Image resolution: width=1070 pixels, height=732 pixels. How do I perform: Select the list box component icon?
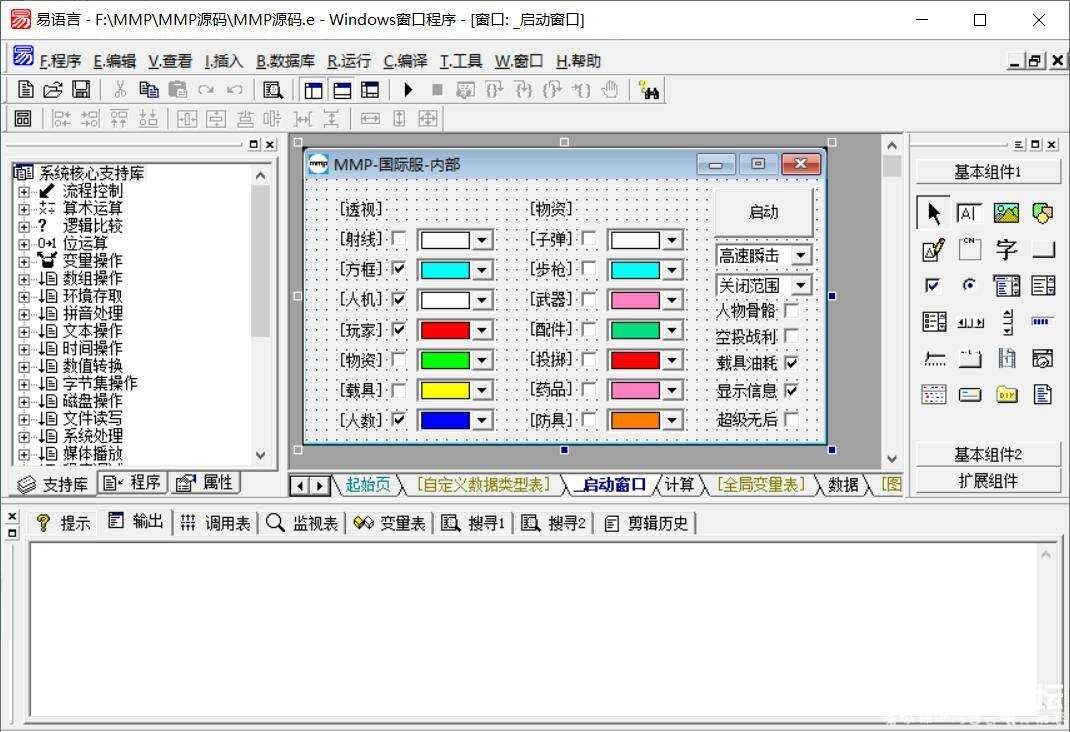(x=1043, y=285)
